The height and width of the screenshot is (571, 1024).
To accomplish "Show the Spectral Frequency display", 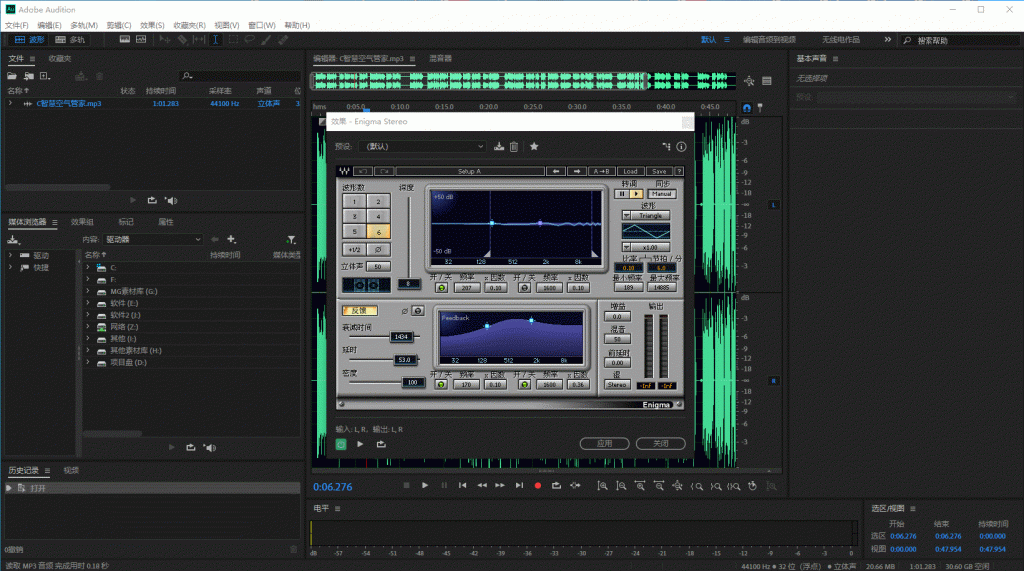I will 125,40.
